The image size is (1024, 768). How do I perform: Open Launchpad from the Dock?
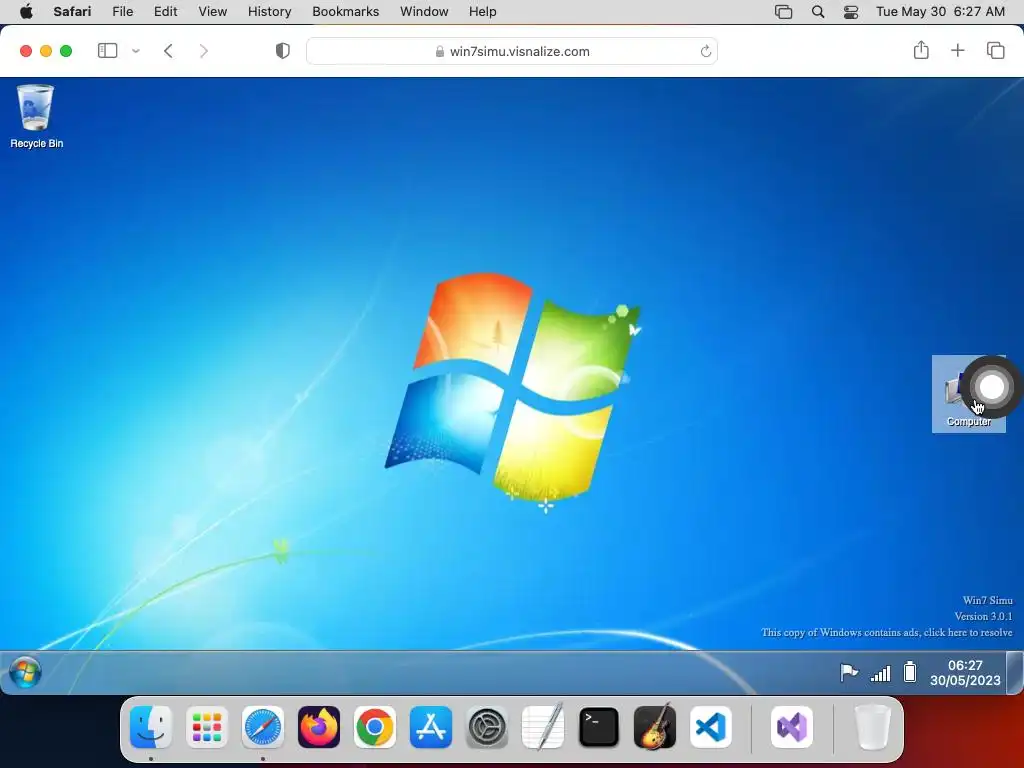point(207,727)
